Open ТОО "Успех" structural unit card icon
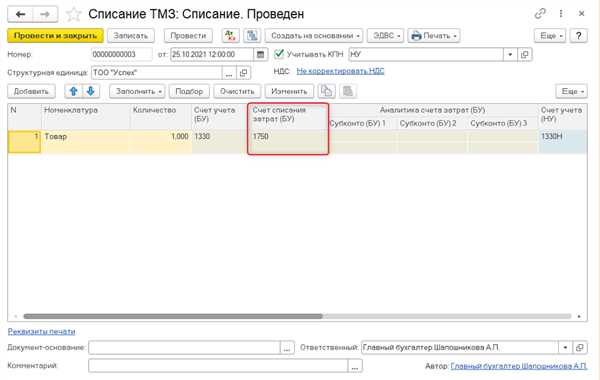The height and width of the screenshot is (380, 600). (x=243, y=73)
